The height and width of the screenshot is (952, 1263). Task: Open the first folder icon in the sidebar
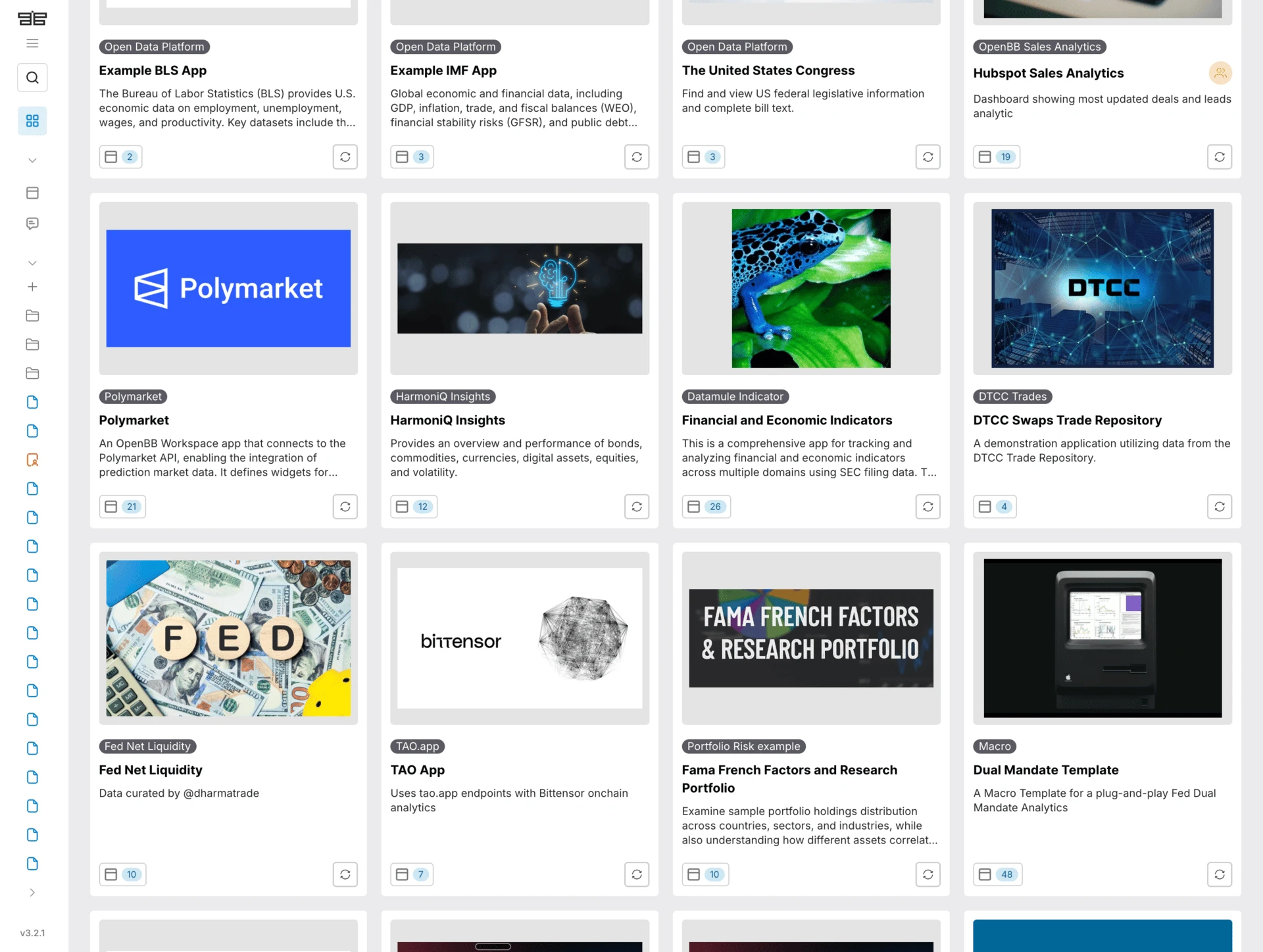32,316
